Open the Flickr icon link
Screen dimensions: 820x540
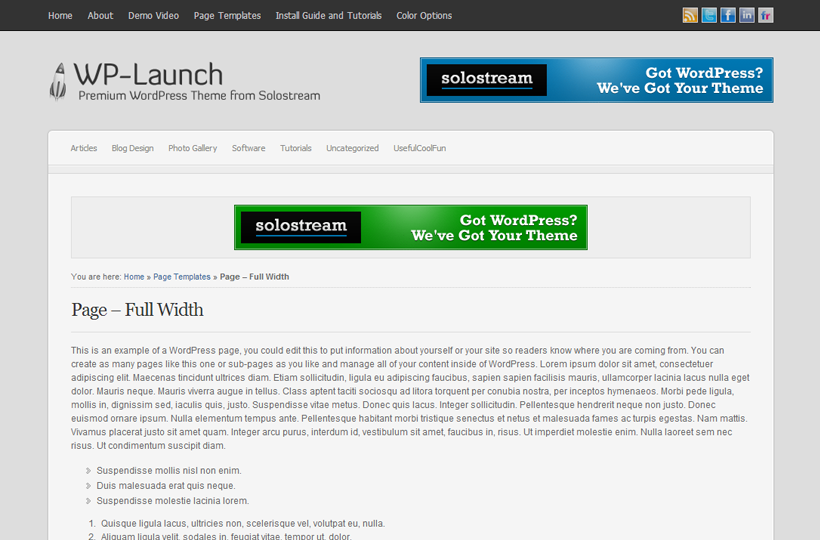pos(765,15)
